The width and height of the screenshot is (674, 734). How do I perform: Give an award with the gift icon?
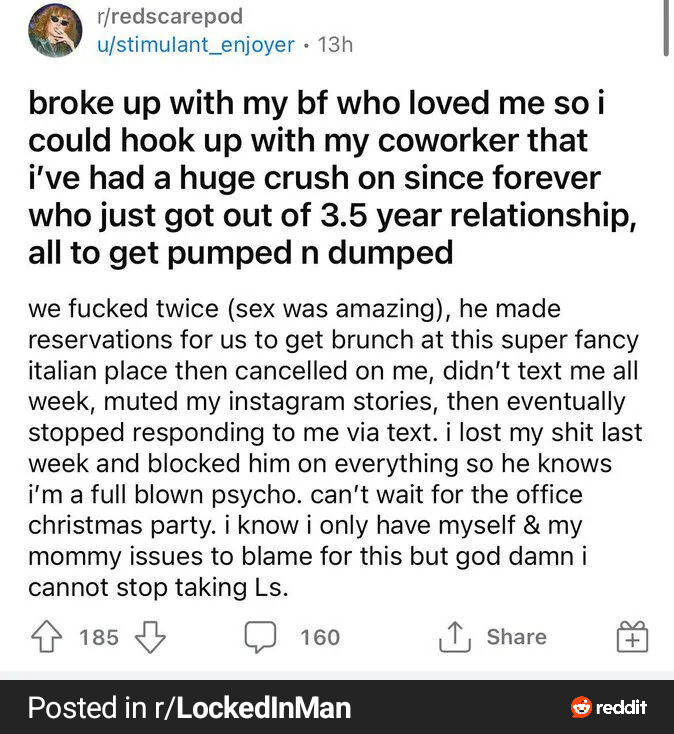click(633, 637)
